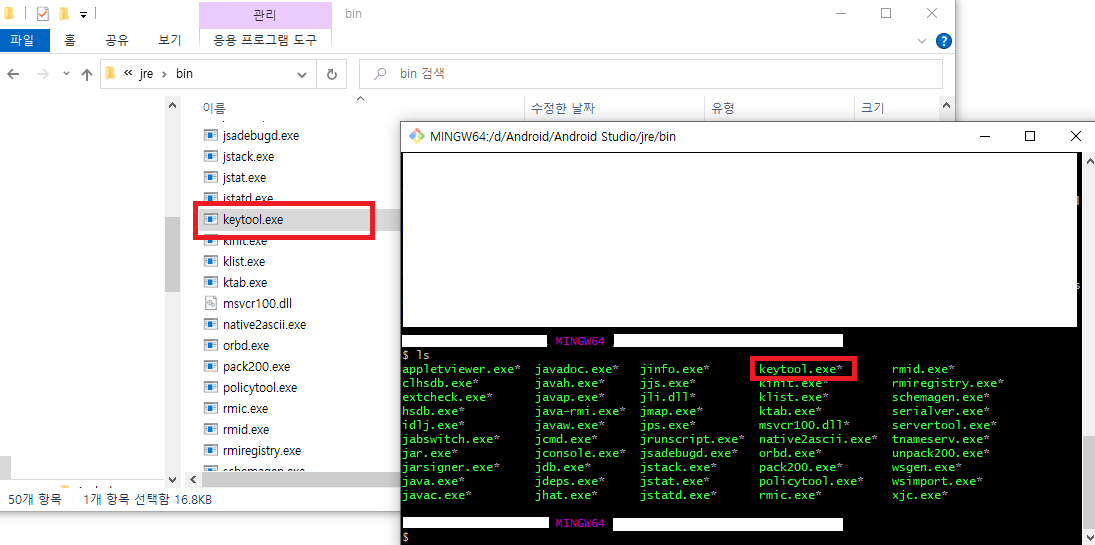Select jstat.exe in file list
The height and width of the screenshot is (545, 1095).
point(244,177)
